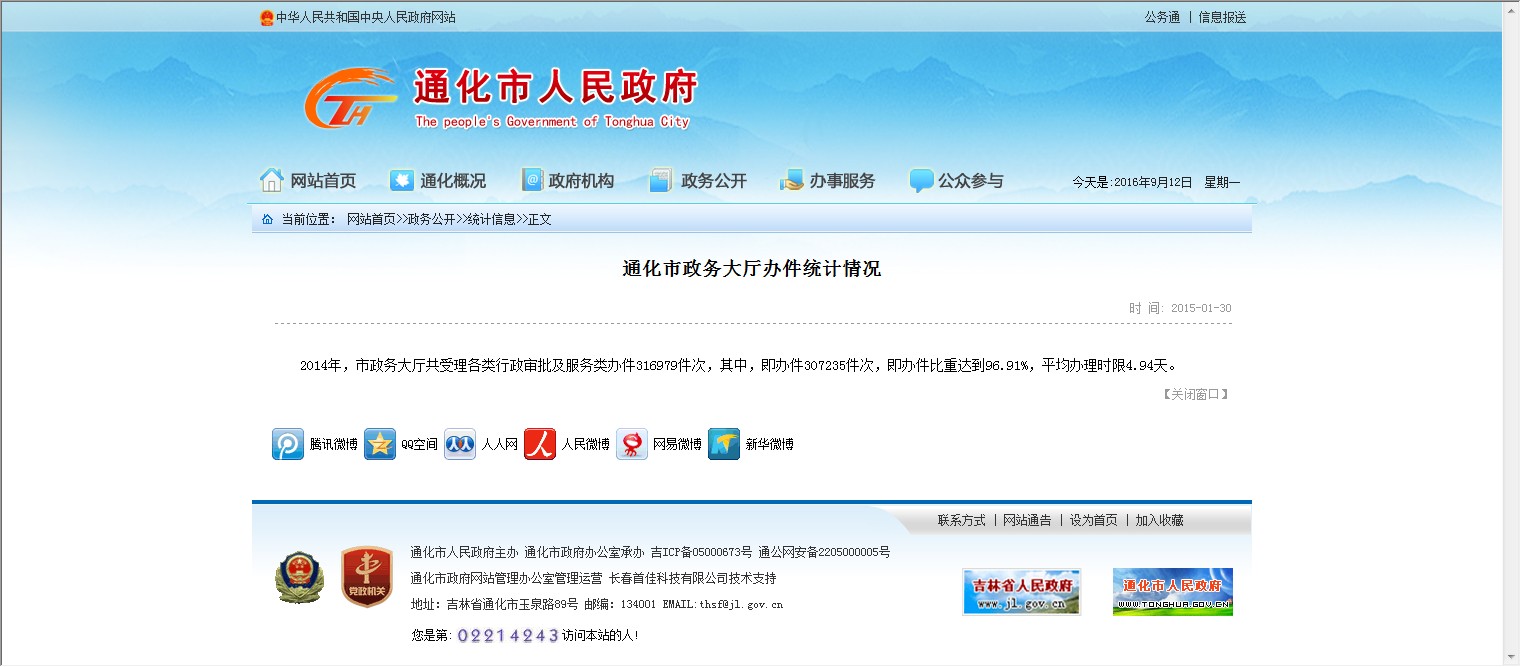
Task: Click the 设为首页 footer link
Action: coord(1093,520)
